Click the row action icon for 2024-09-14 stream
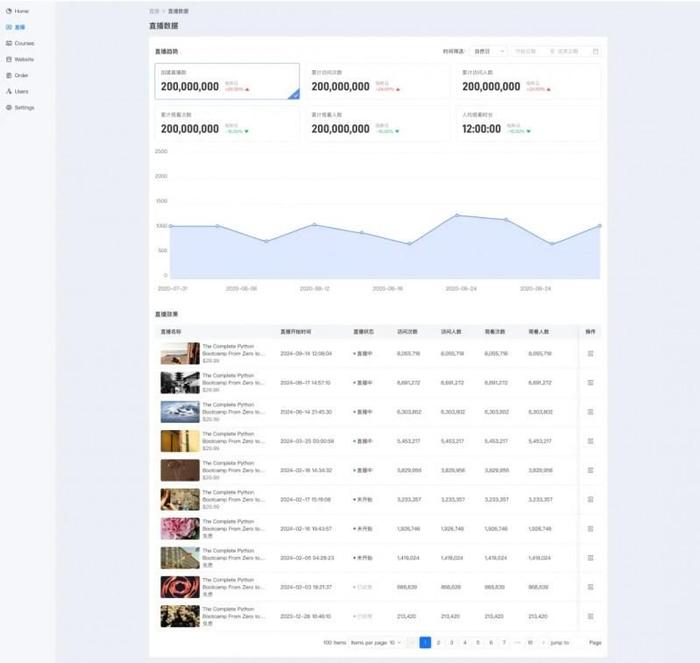 click(x=590, y=354)
